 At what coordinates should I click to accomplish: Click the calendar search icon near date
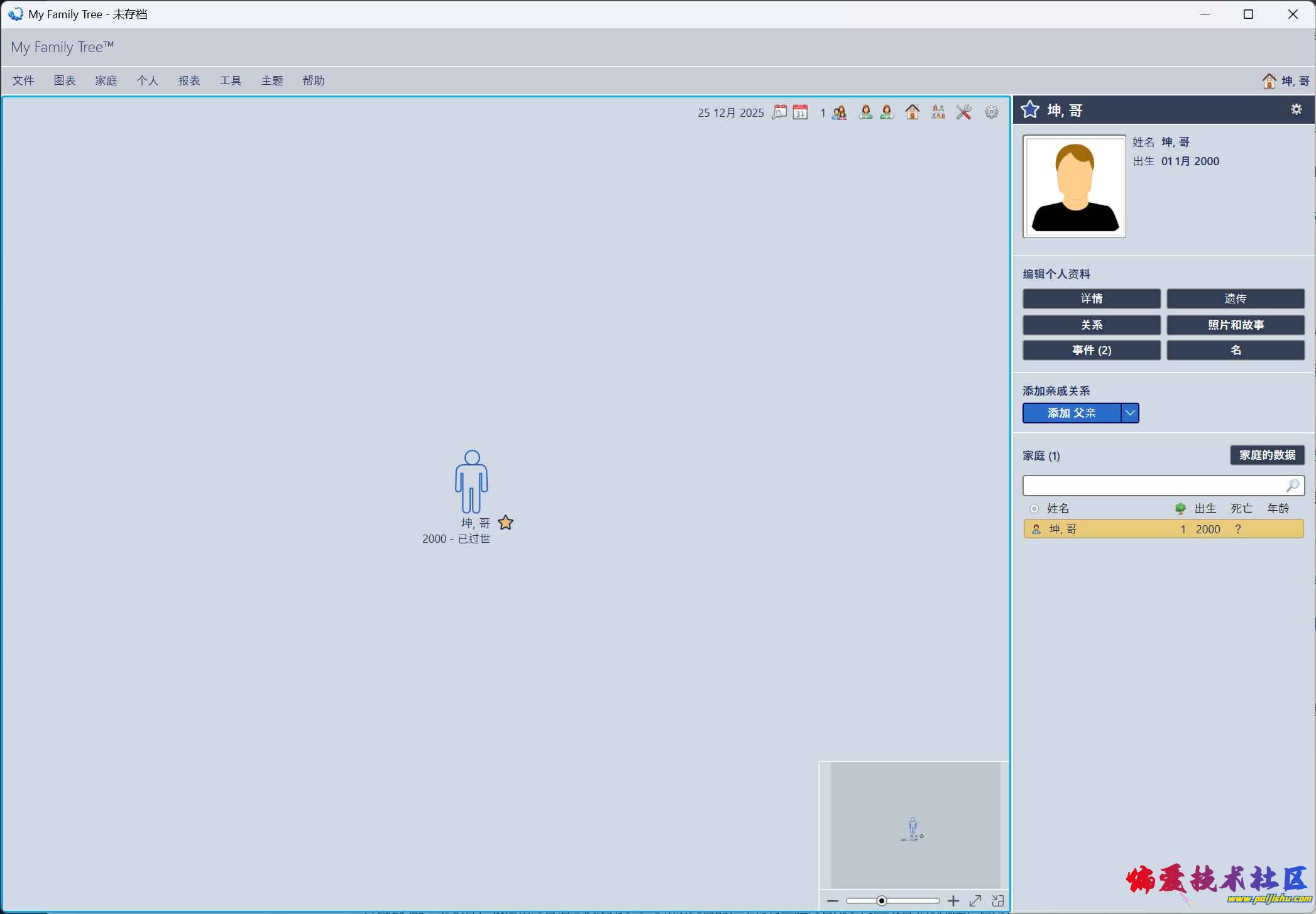[779, 112]
